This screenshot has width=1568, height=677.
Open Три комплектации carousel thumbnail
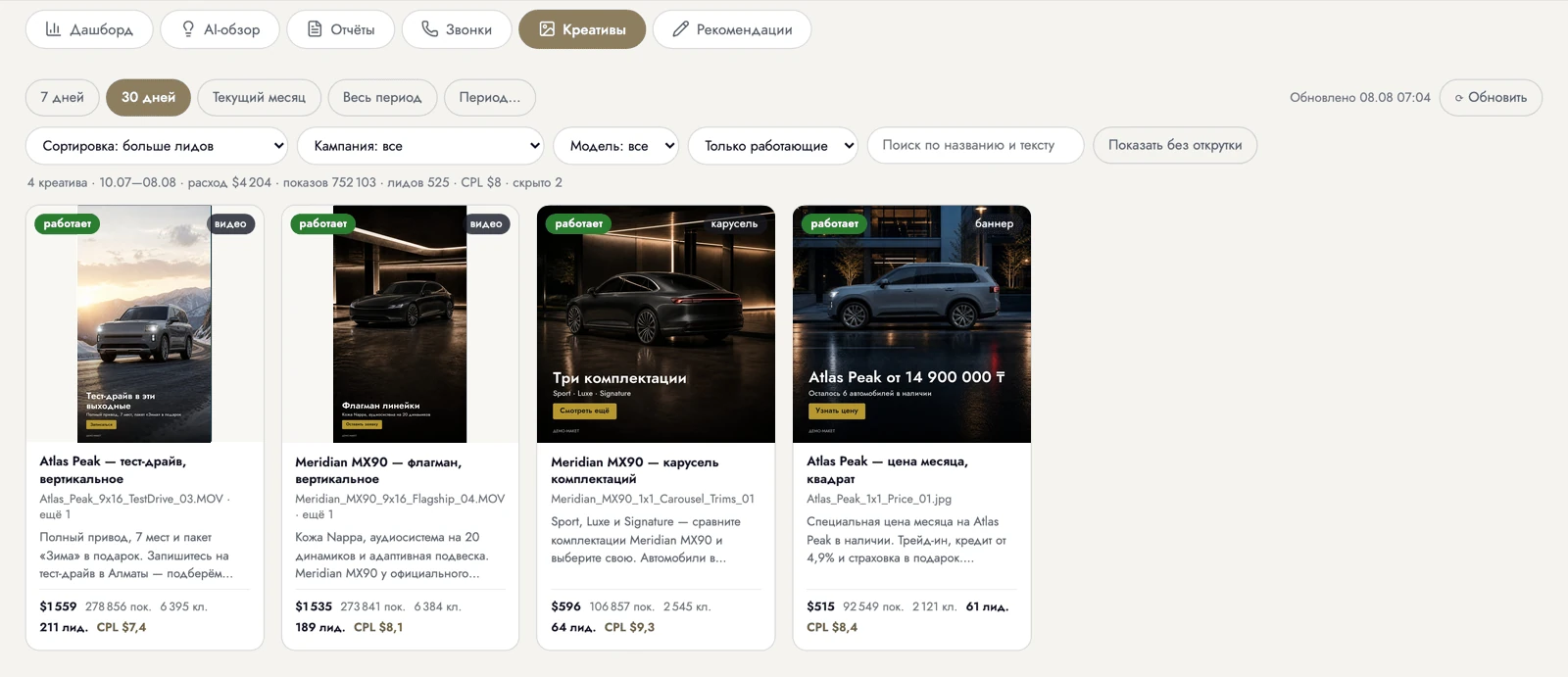click(x=657, y=324)
